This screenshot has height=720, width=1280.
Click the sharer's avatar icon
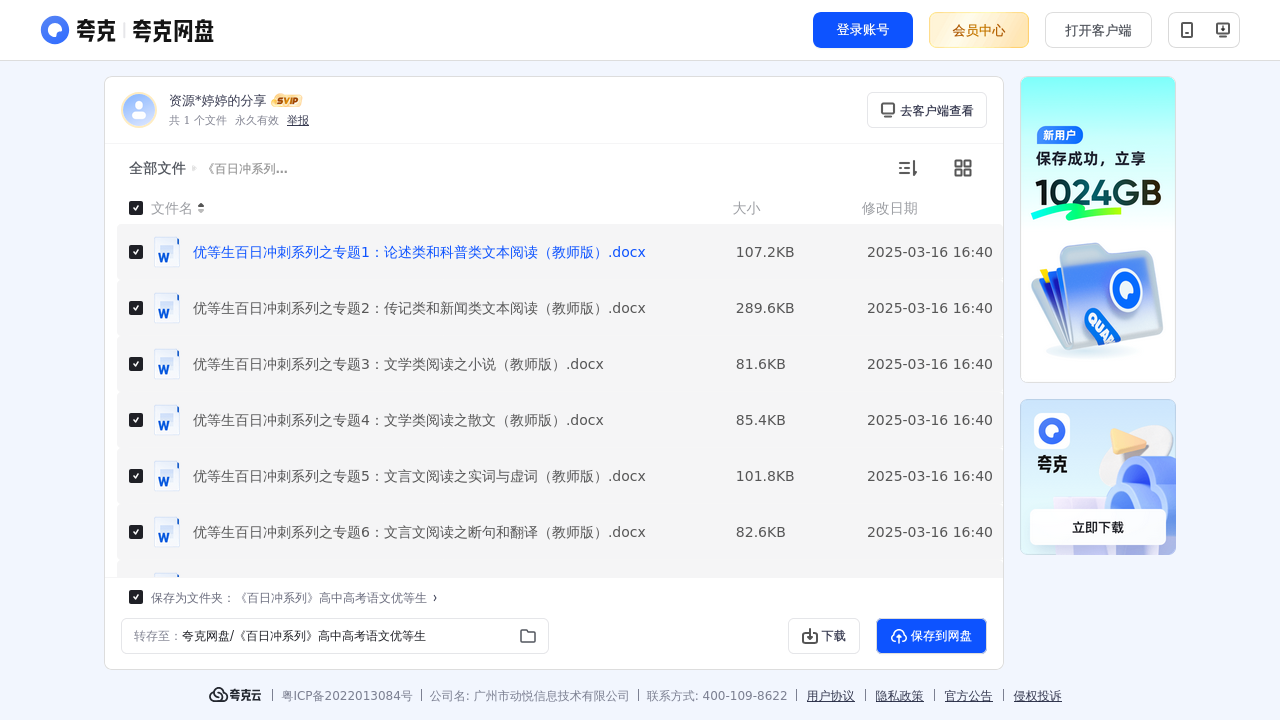click(x=139, y=110)
